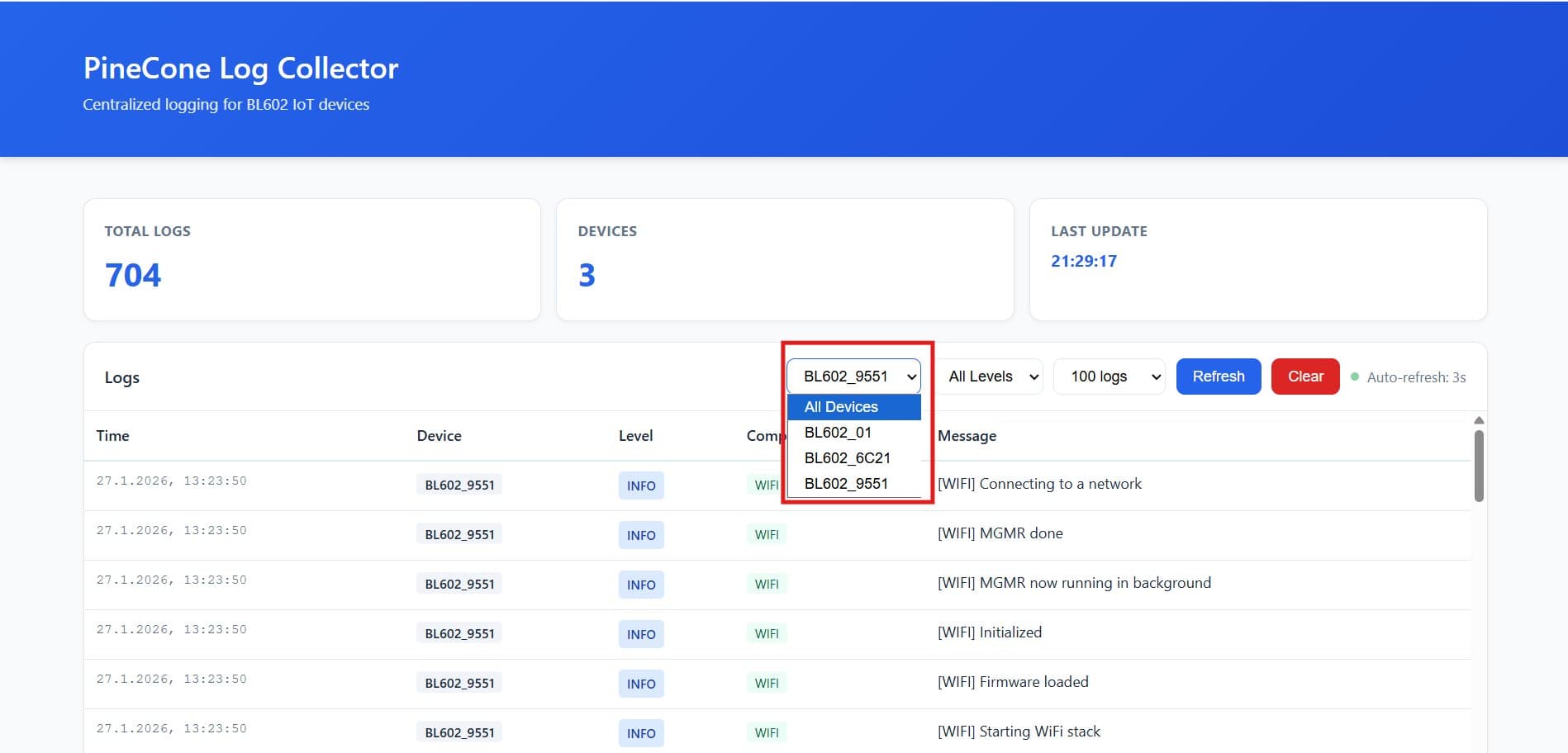Click the Refresh button

(1219, 376)
